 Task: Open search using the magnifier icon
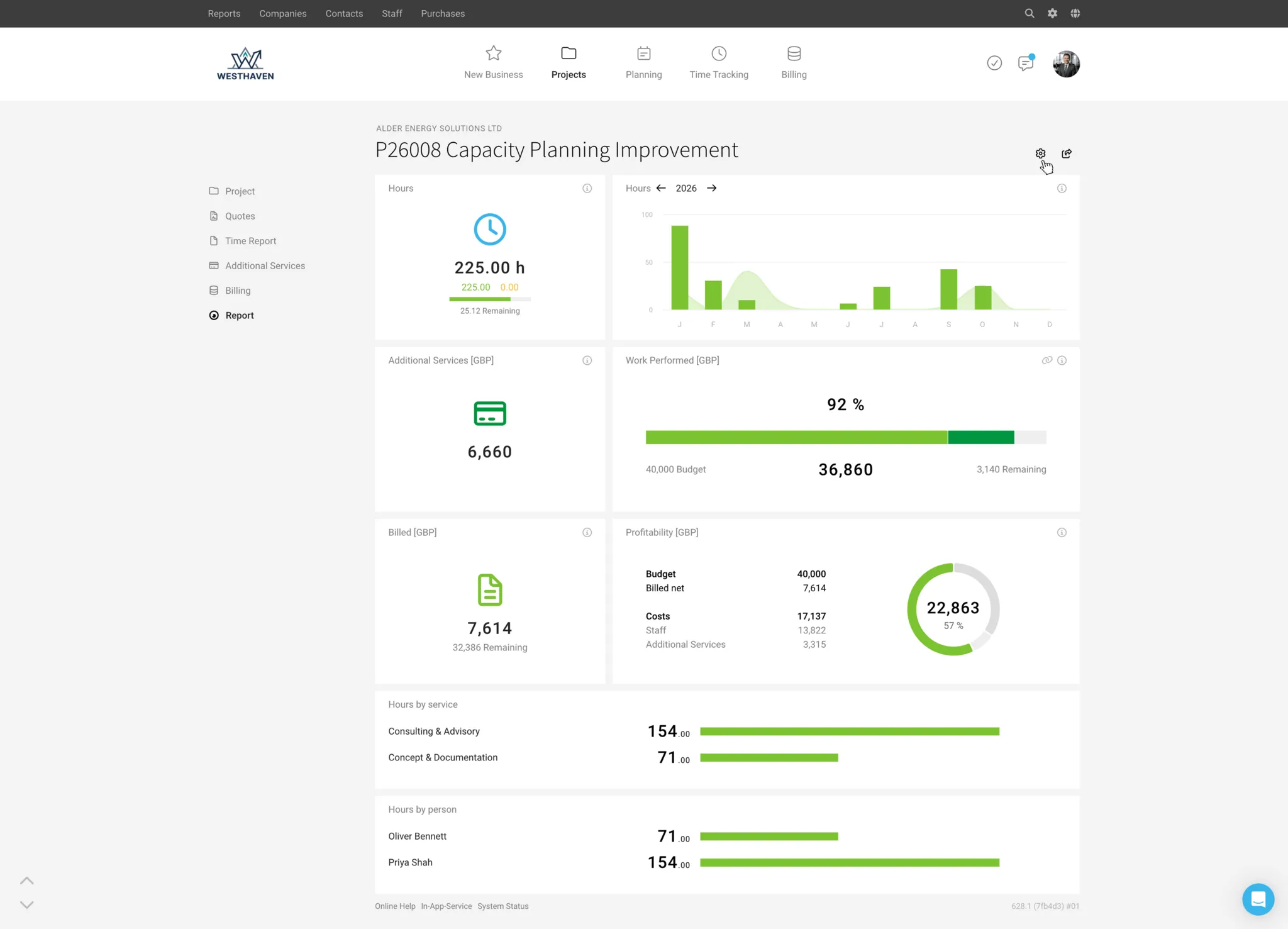[1029, 13]
